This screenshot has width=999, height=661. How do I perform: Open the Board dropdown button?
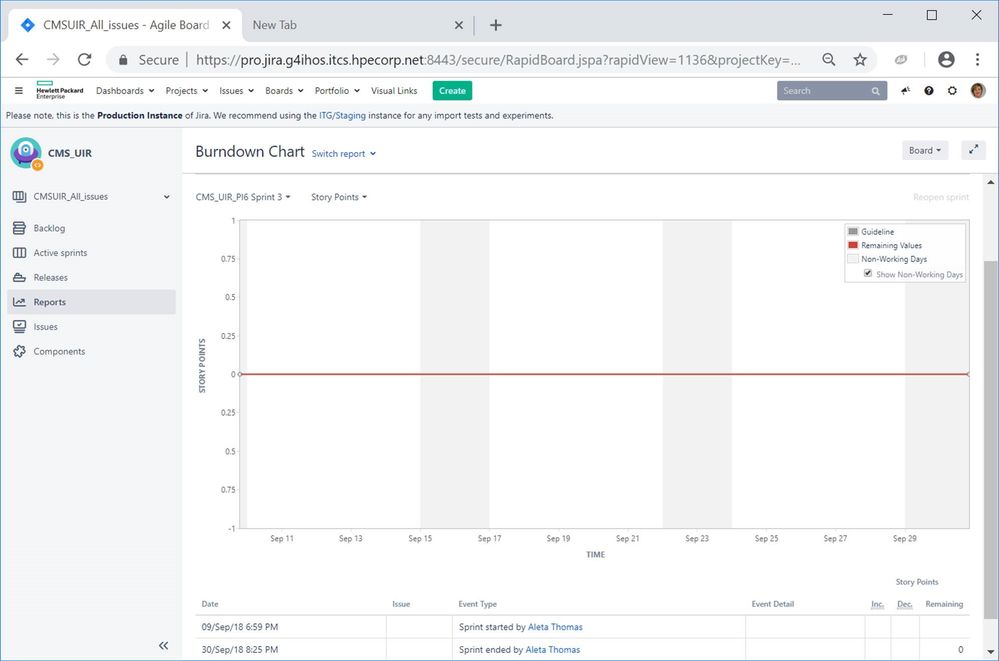pos(924,150)
